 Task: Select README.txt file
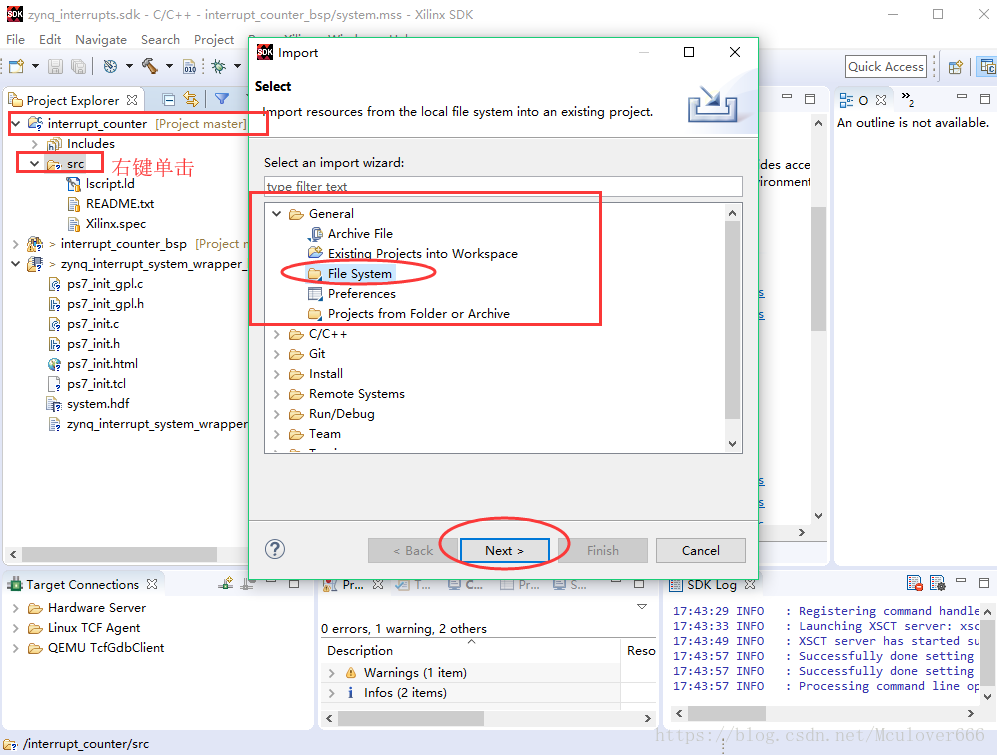[x=120, y=204]
